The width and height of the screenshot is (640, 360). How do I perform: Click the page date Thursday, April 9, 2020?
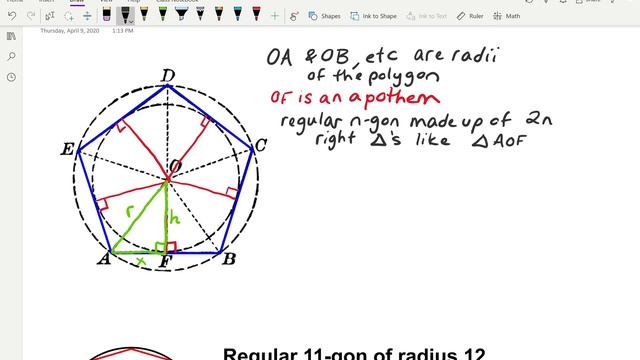tap(70, 31)
